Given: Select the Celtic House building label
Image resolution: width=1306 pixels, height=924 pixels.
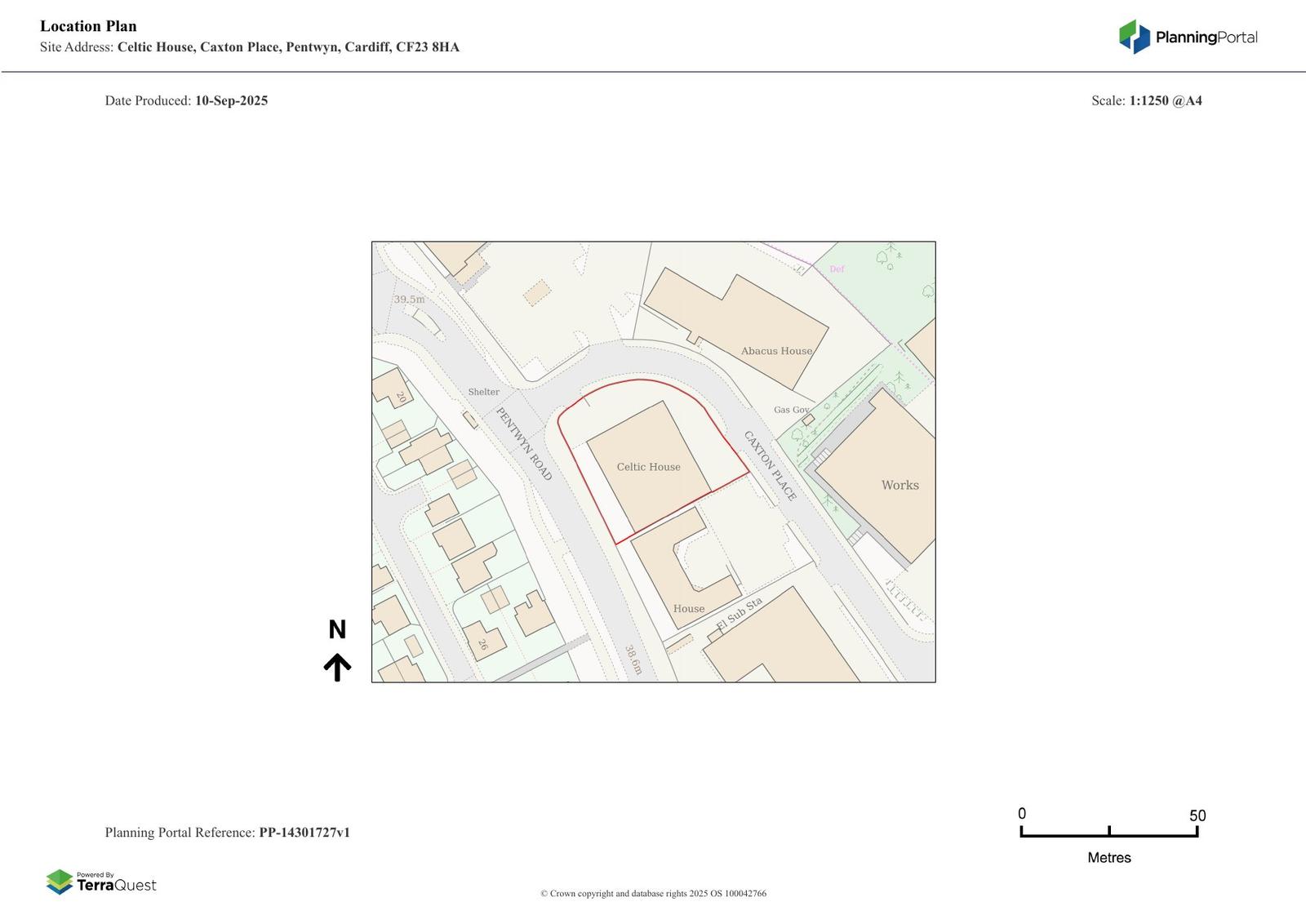Looking at the screenshot, I should 648,467.
